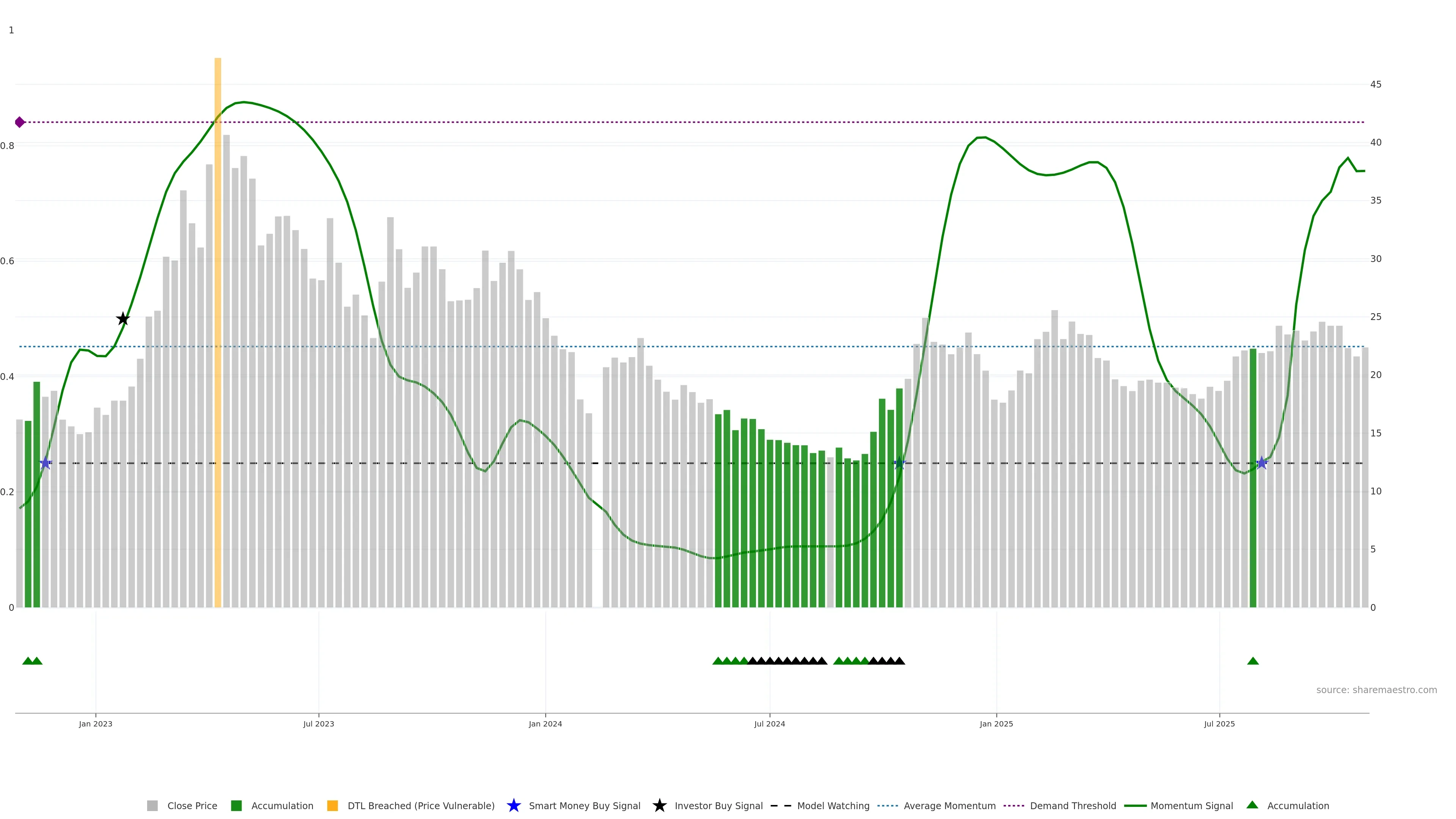This screenshot has width=1456, height=819.
Task: Toggle Momentum Signal series in legend
Action: coord(1191,806)
